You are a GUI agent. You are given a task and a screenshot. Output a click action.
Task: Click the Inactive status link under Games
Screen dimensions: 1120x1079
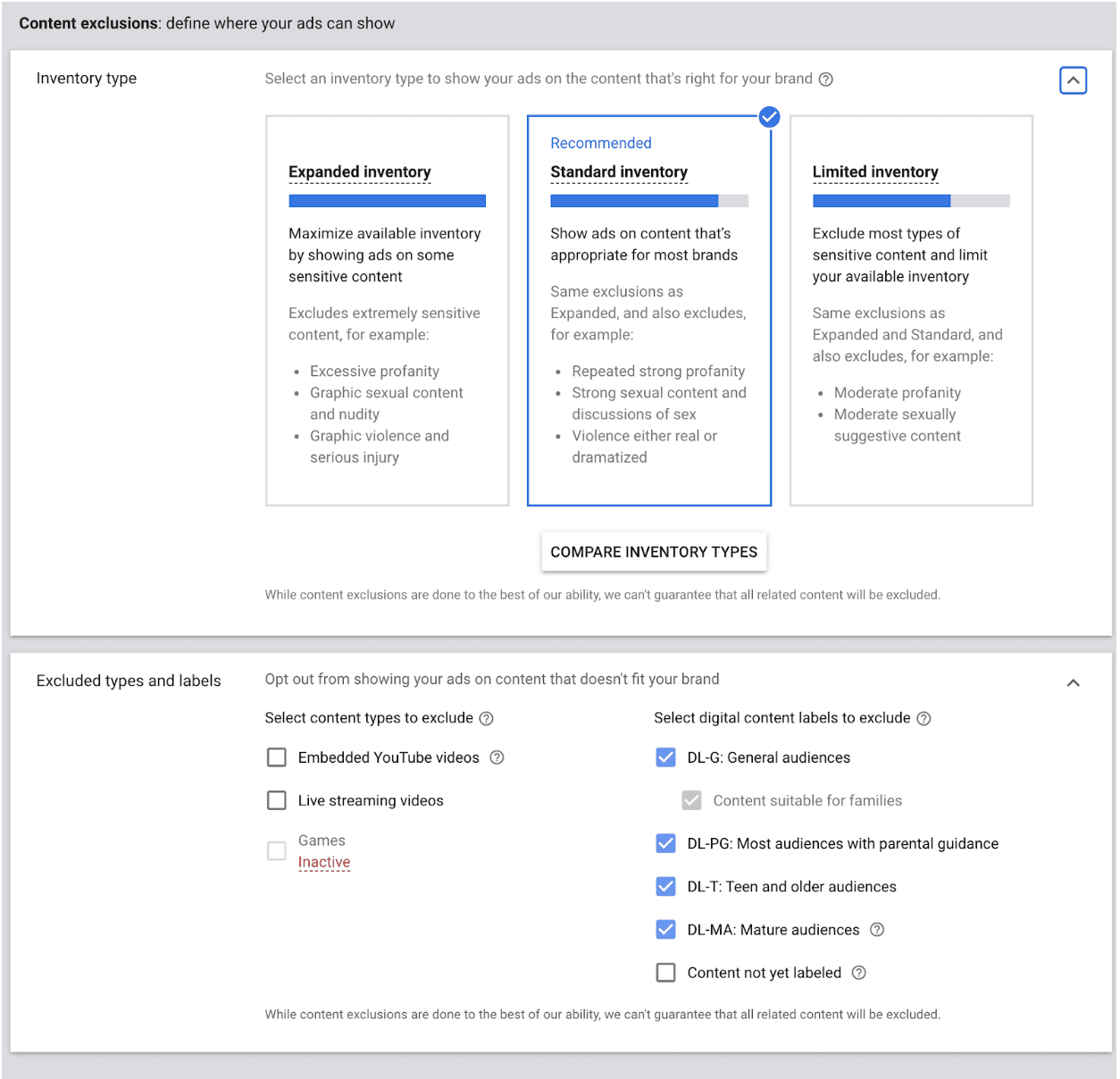[x=324, y=863]
